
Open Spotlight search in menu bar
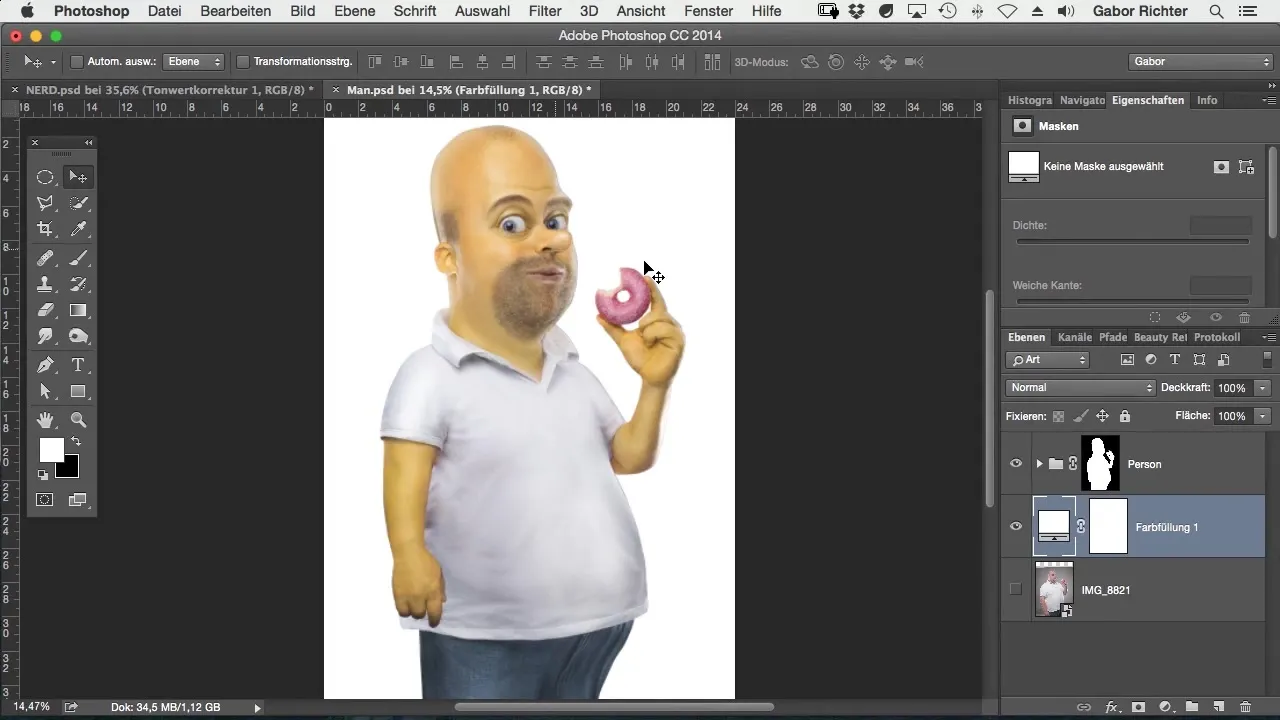tap(1216, 11)
